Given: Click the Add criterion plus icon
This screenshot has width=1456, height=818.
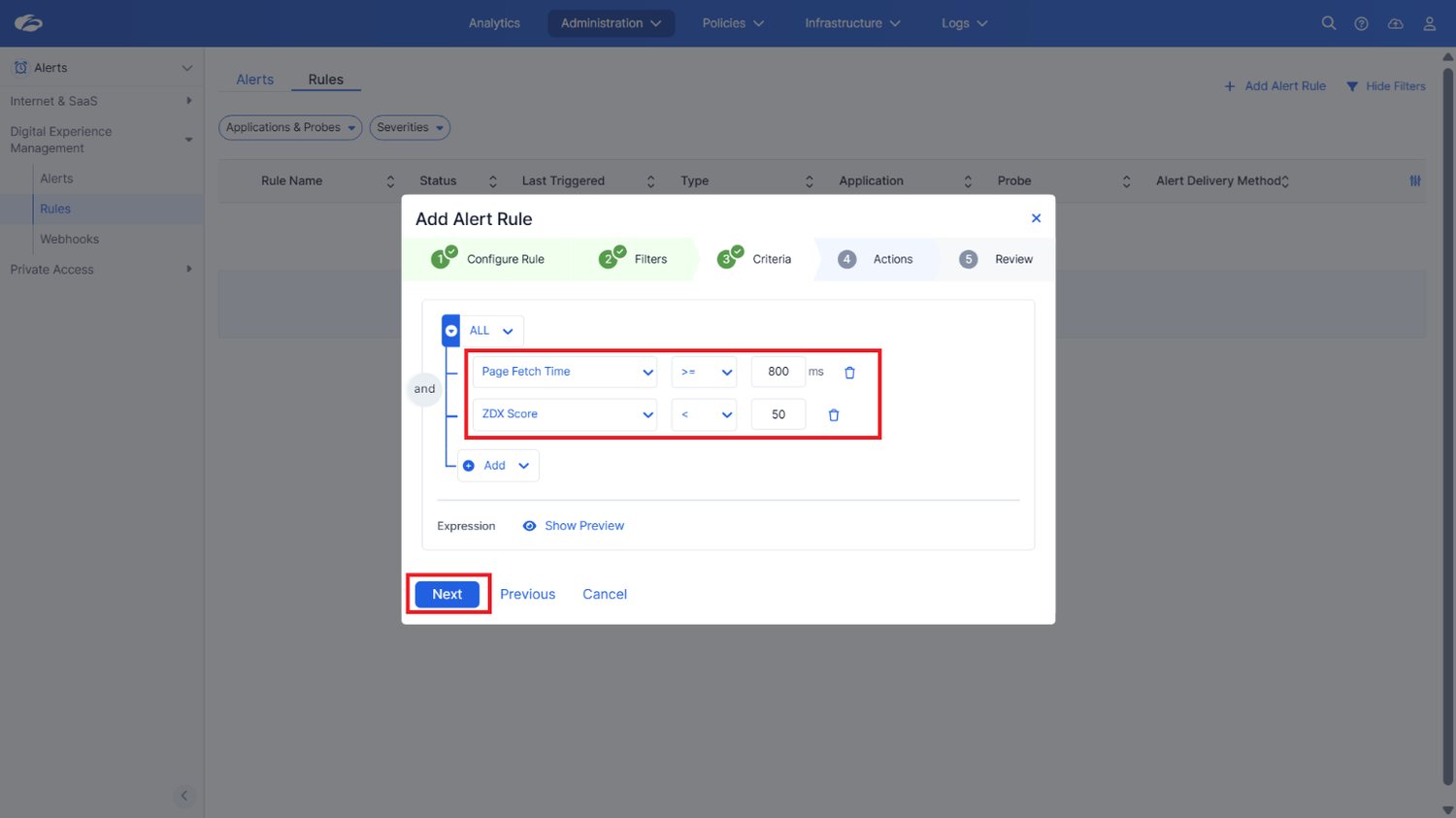Looking at the screenshot, I should (x=469, y=466).
